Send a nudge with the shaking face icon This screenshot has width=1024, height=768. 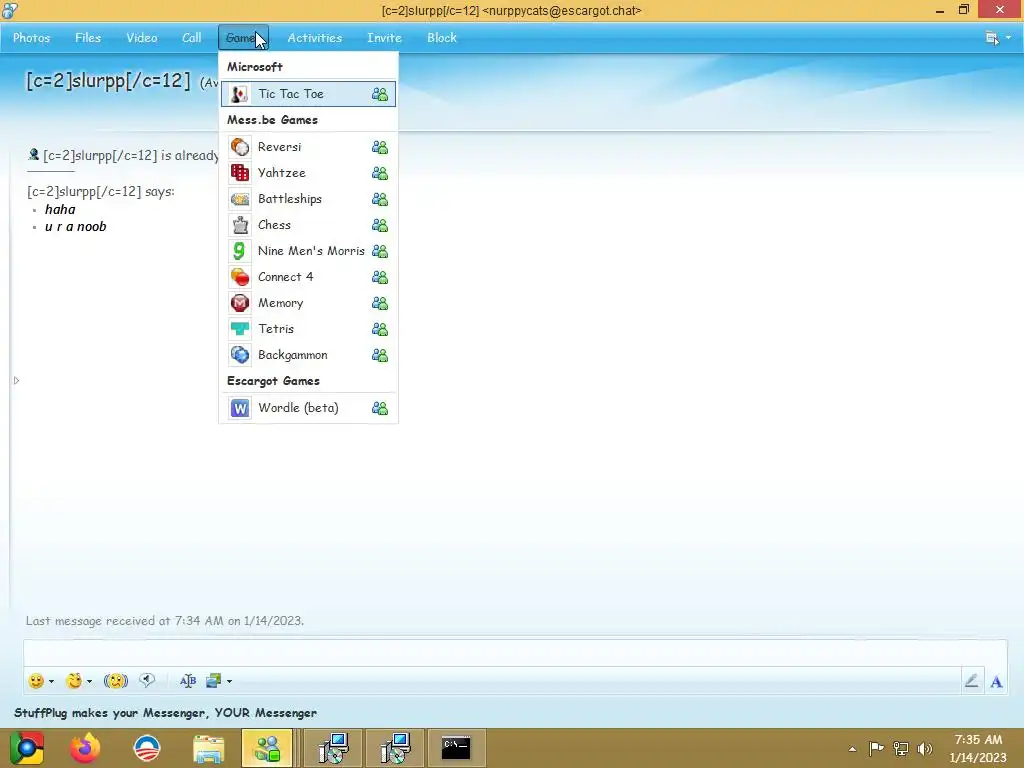[x=116, y=681]
